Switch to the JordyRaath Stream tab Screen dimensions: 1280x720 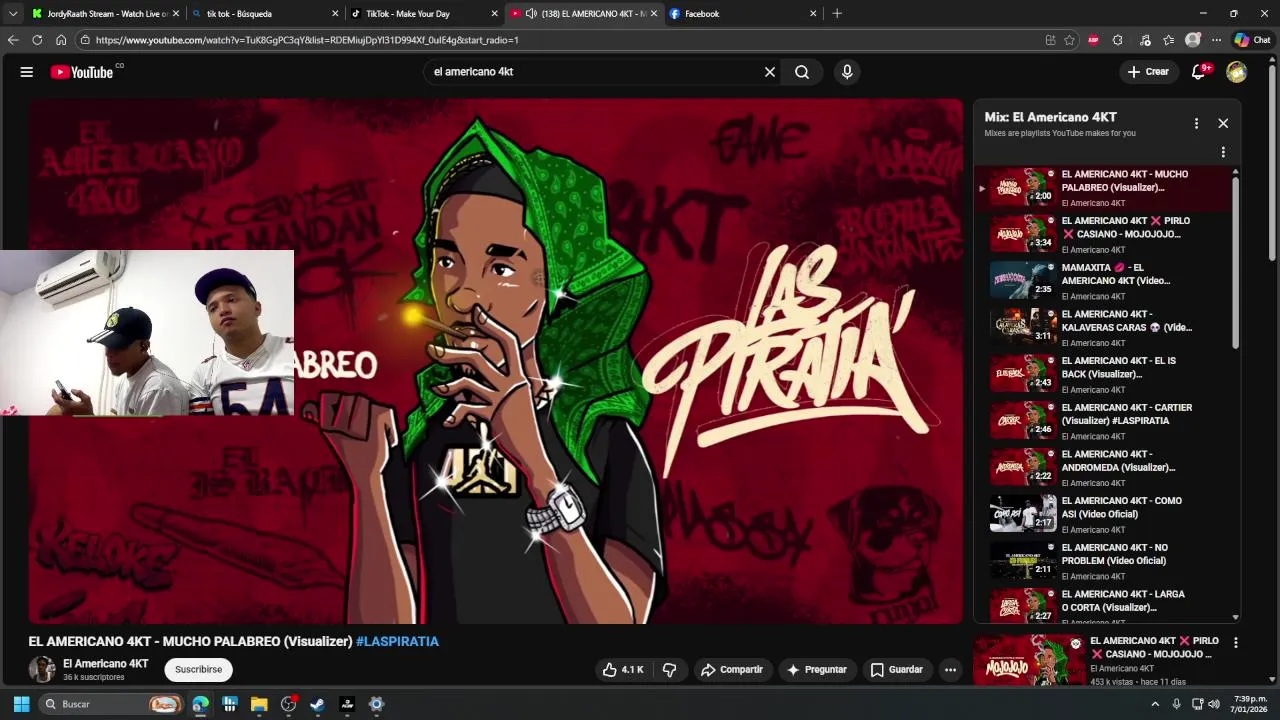[104, 14]
